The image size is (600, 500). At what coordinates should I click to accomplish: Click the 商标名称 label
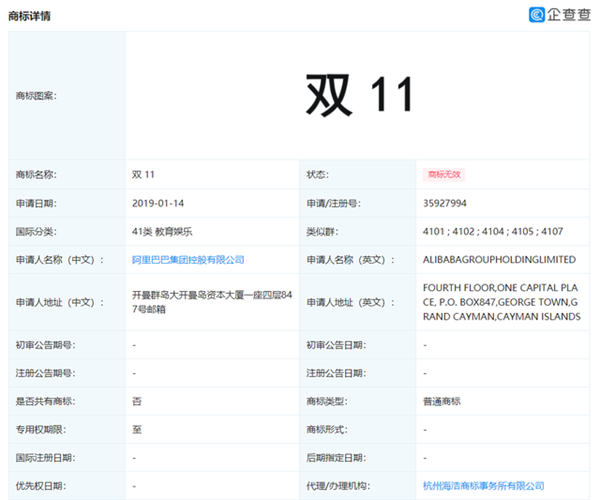point(36,175)
